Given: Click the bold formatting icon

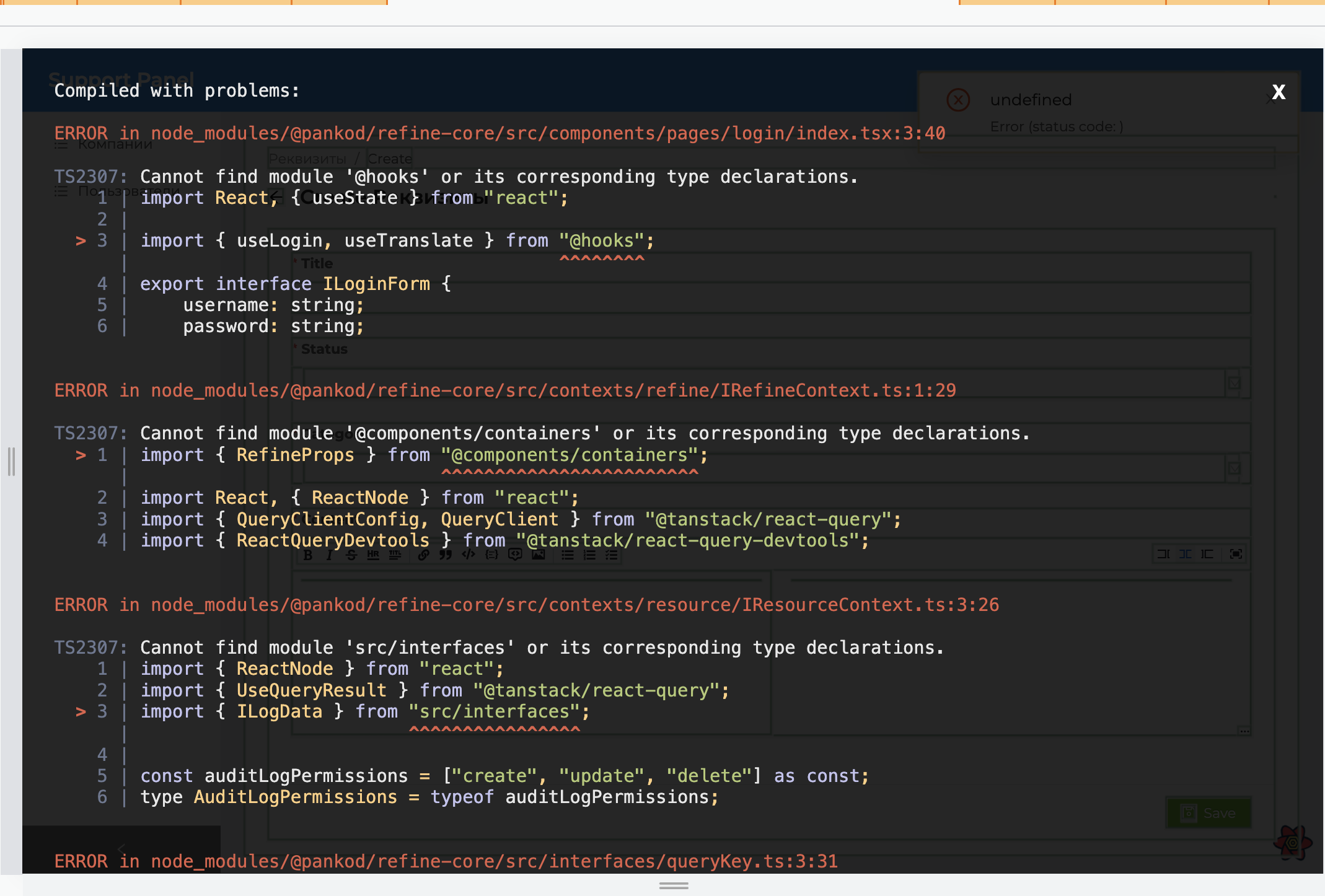Looking at the screenshot, I should (308, 555).
